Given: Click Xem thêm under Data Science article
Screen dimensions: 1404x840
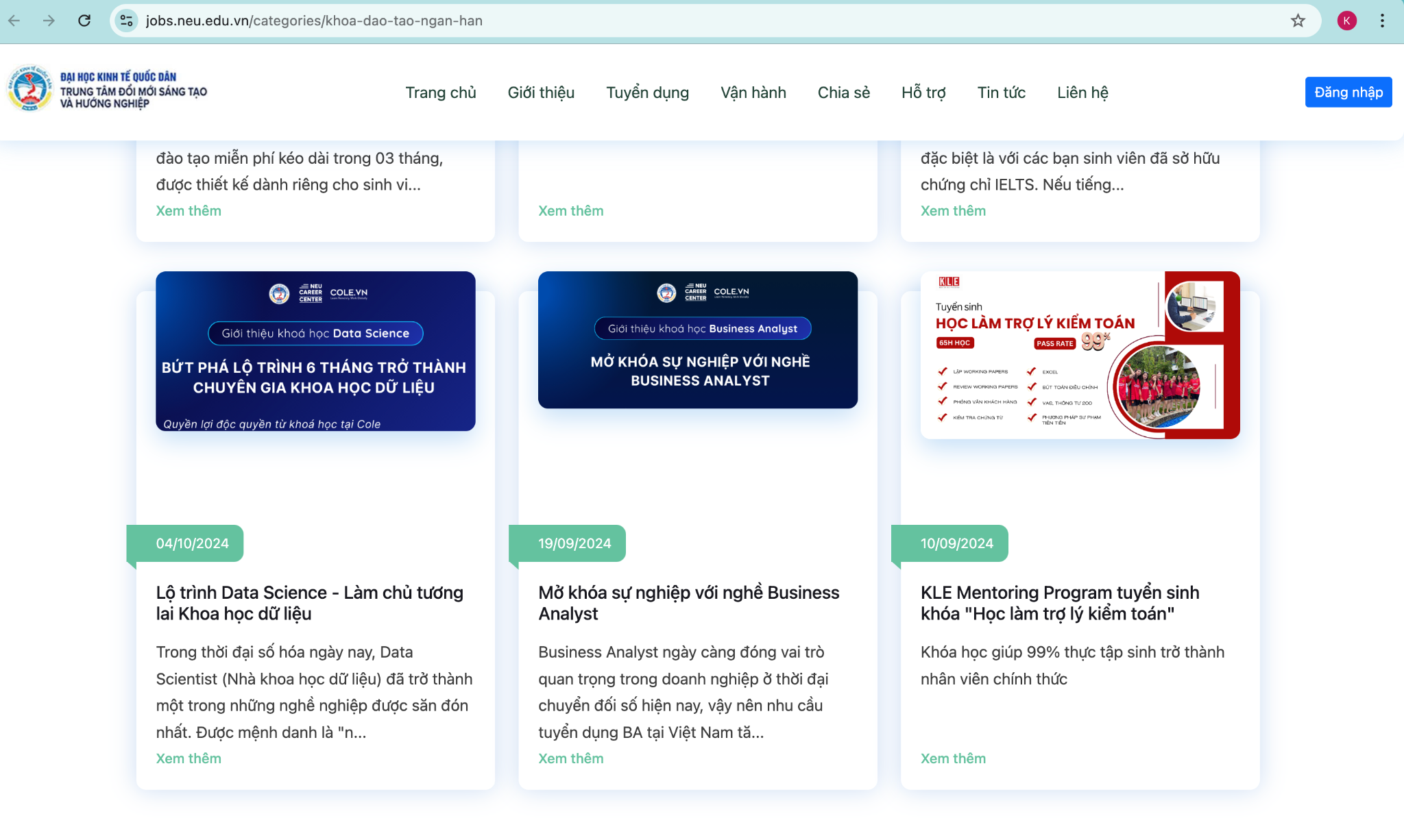Looking at the screenshot, I should tap(189, 758).
